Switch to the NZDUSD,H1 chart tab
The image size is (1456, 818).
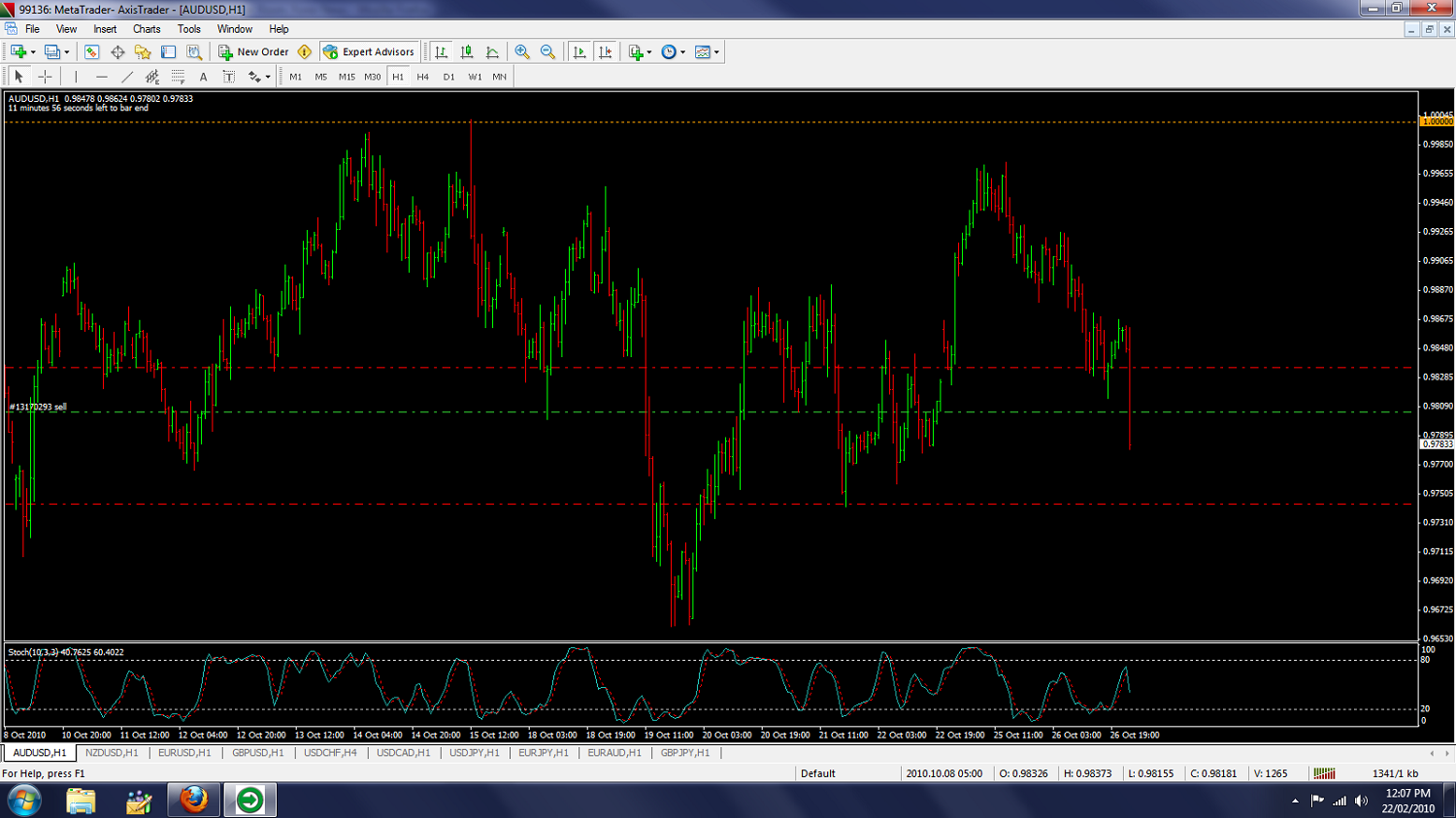112,753
